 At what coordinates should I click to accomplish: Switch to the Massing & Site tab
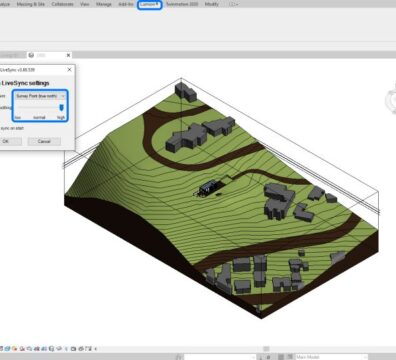pos(31,4)
